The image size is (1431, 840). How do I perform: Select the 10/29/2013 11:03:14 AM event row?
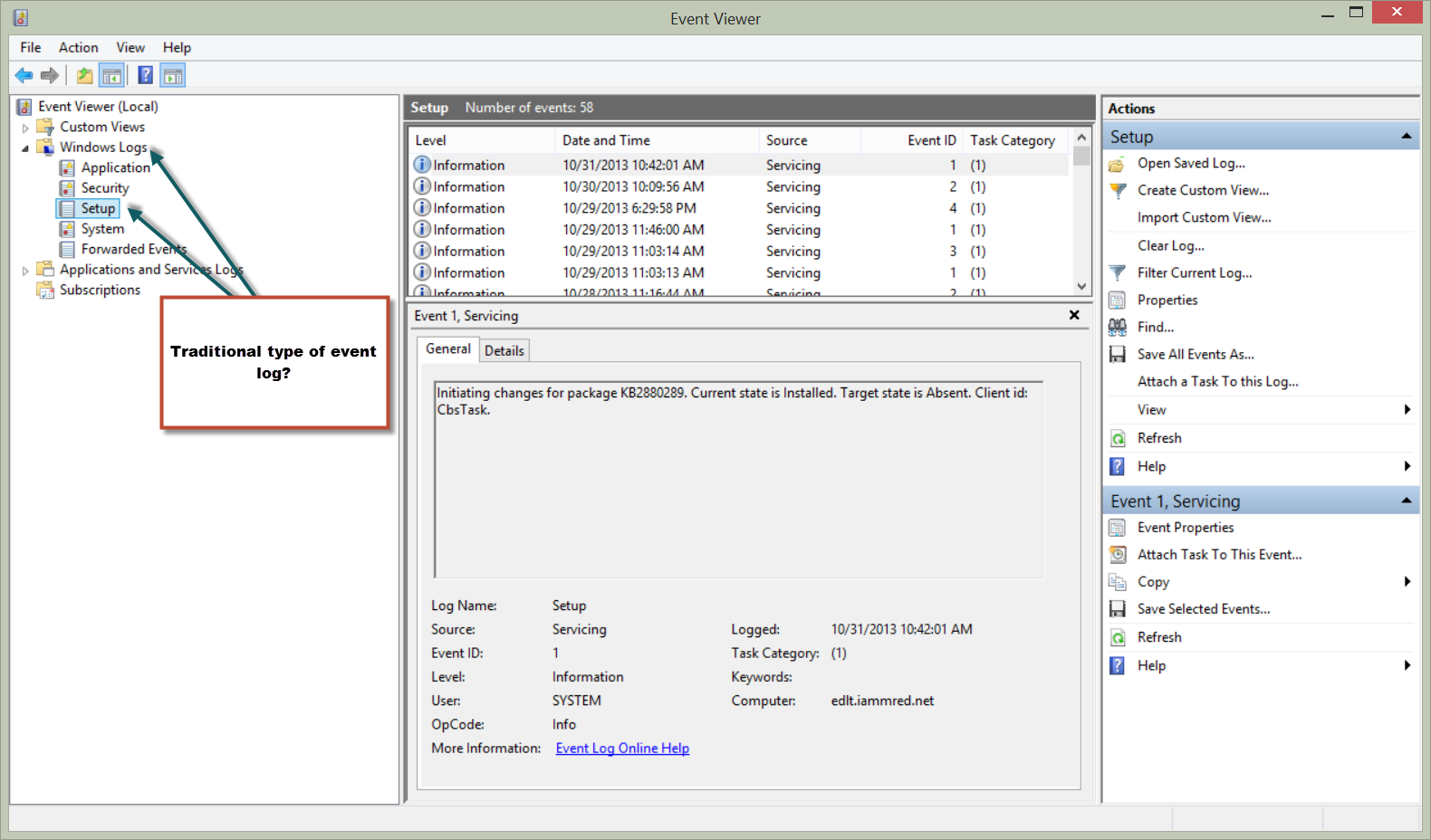click(740, 252)
